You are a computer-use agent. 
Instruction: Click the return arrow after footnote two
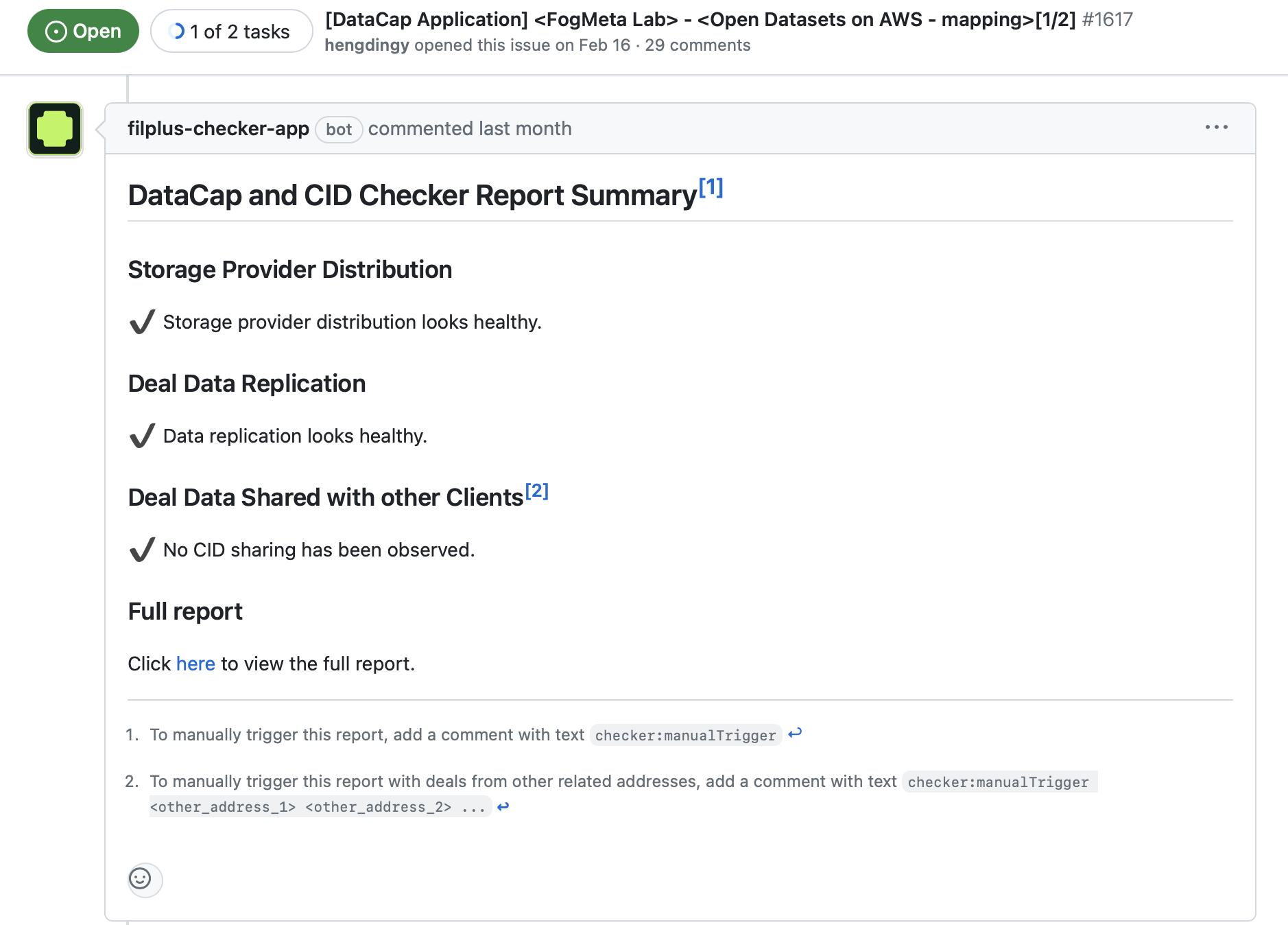[504, 807]
